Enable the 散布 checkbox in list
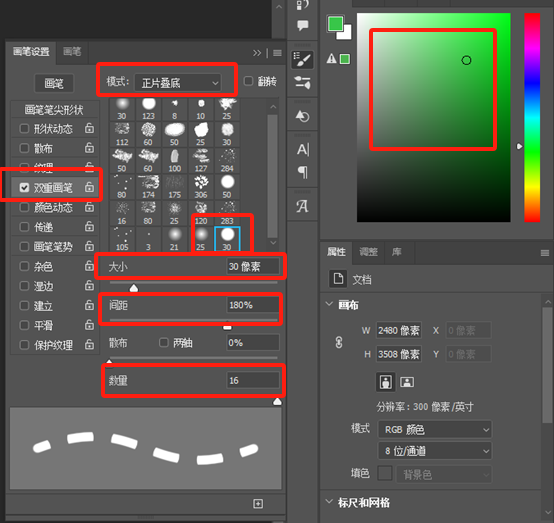This screenshot has height=523, width=554. (x=24, y=148)
